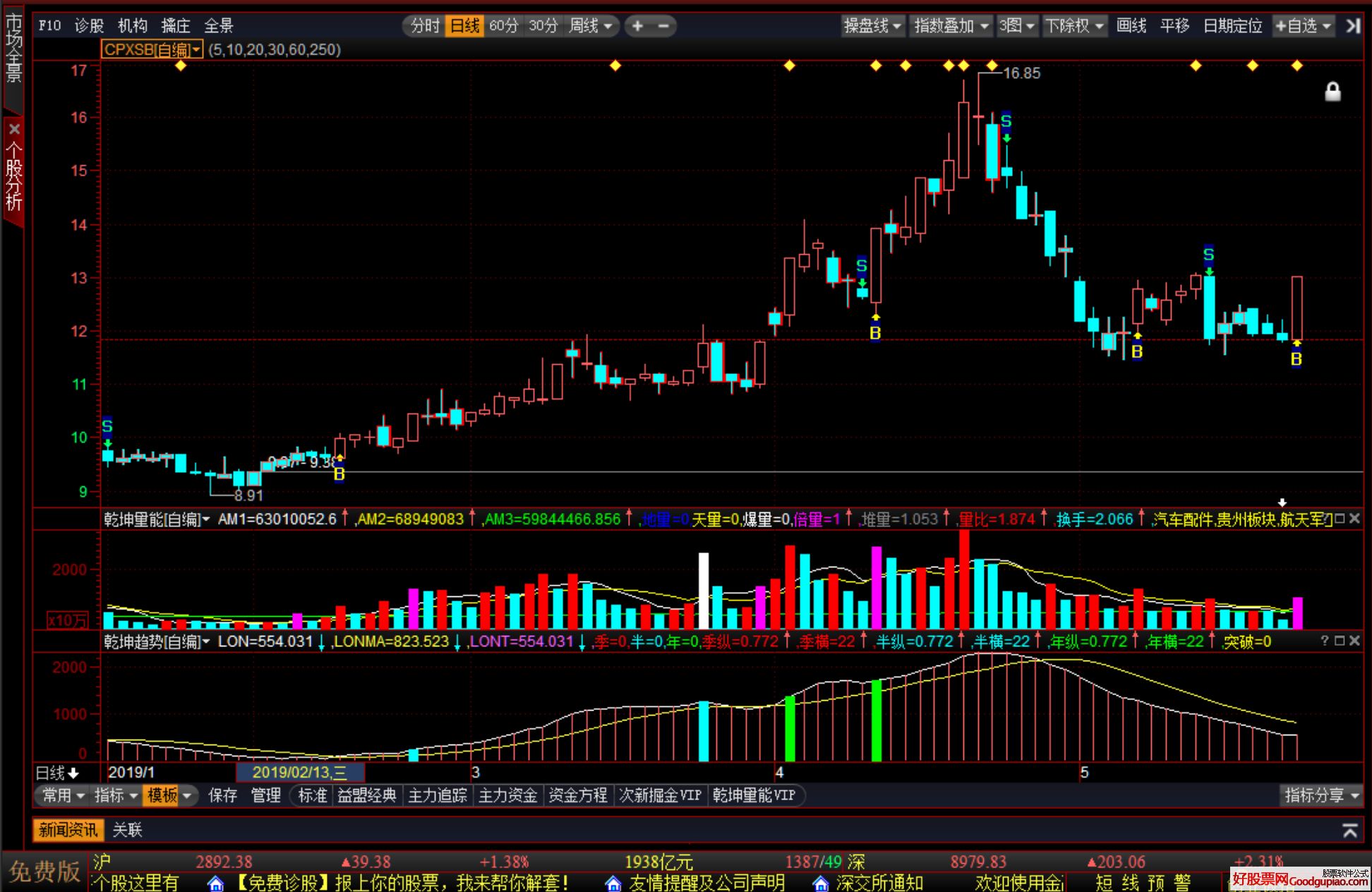Open the 下除权 dropdown
Image resolution: width=1372 pixels, height=892 pixels.
pos(1076,26)
